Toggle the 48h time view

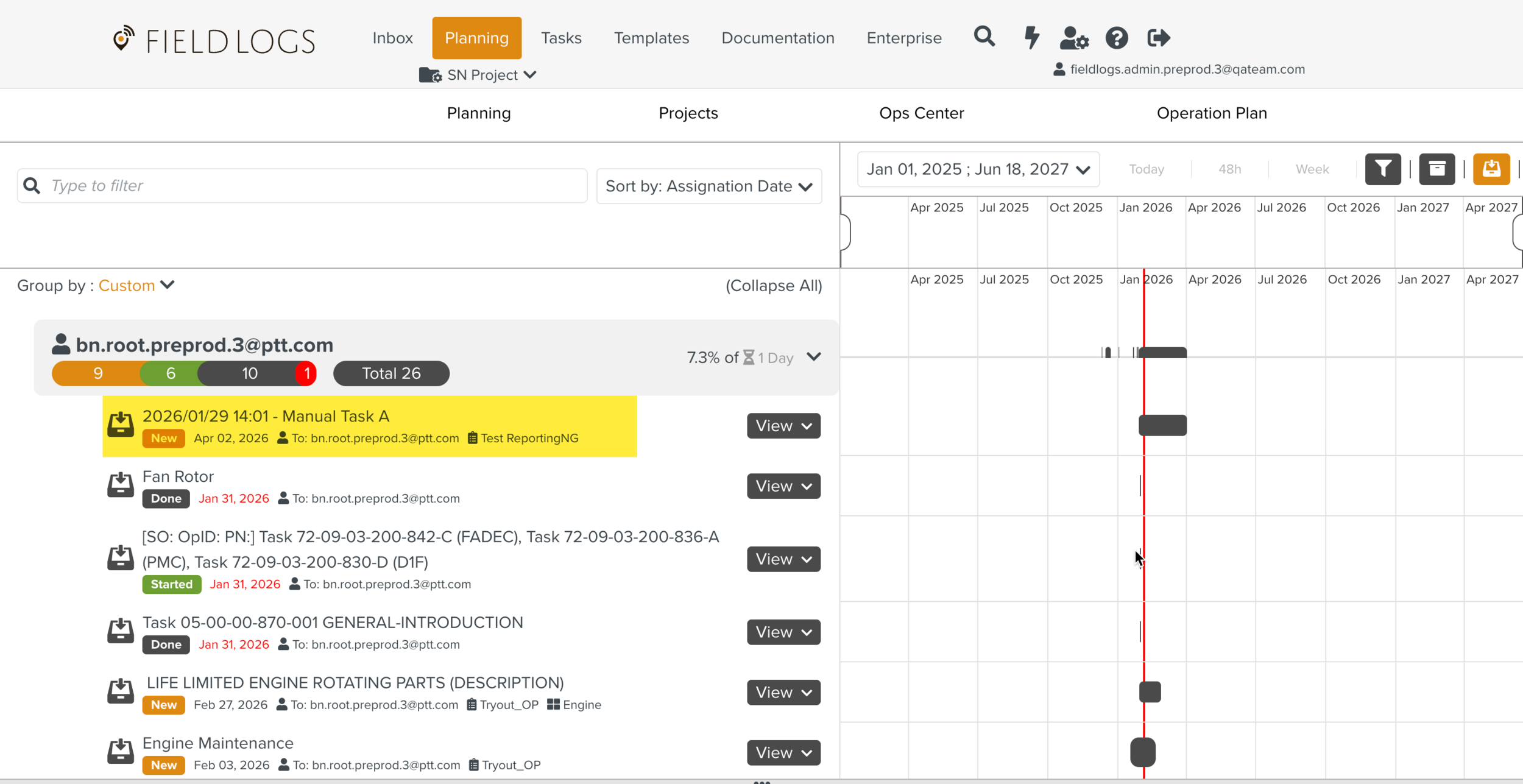(1229, 169)
